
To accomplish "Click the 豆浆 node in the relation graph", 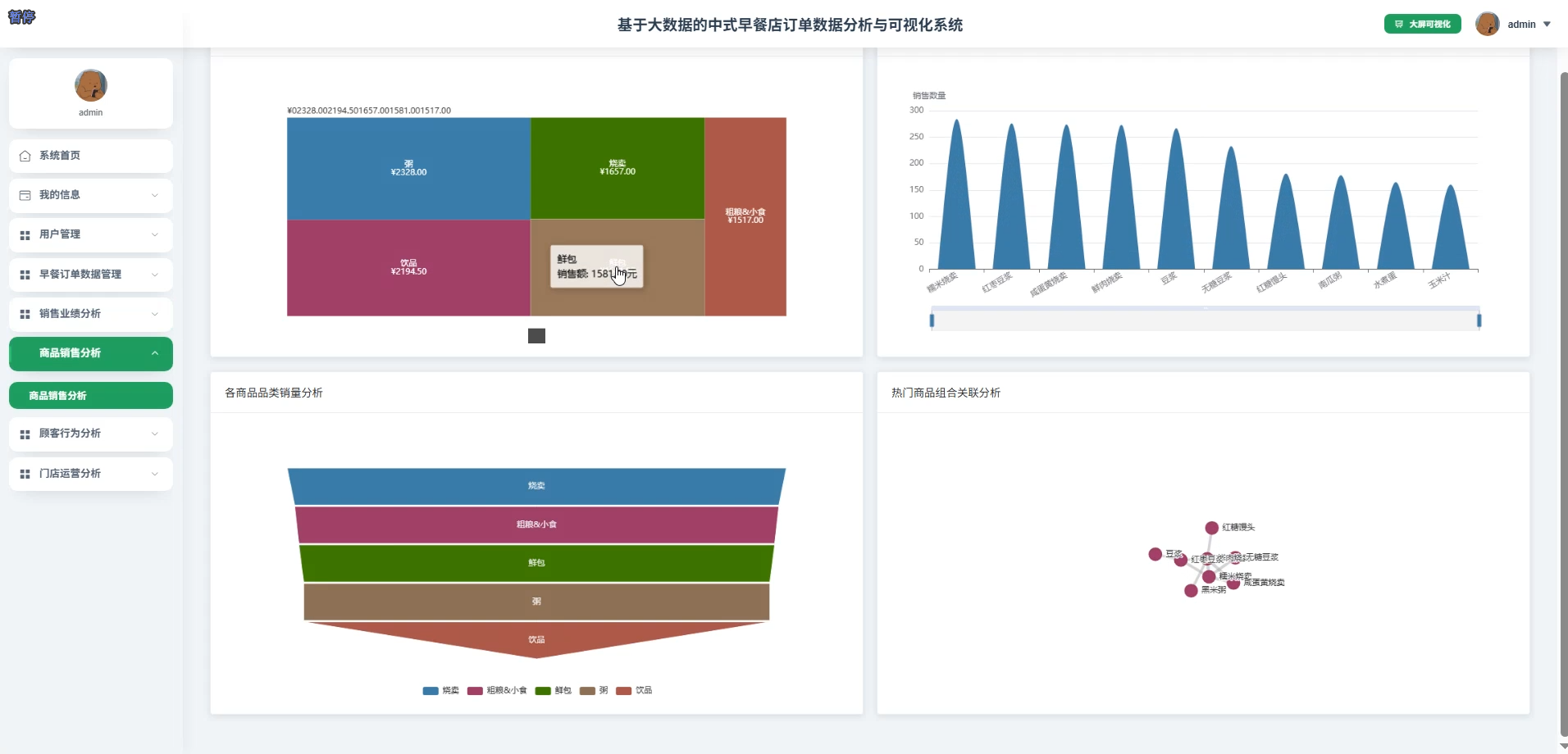I will point(1155,555).
